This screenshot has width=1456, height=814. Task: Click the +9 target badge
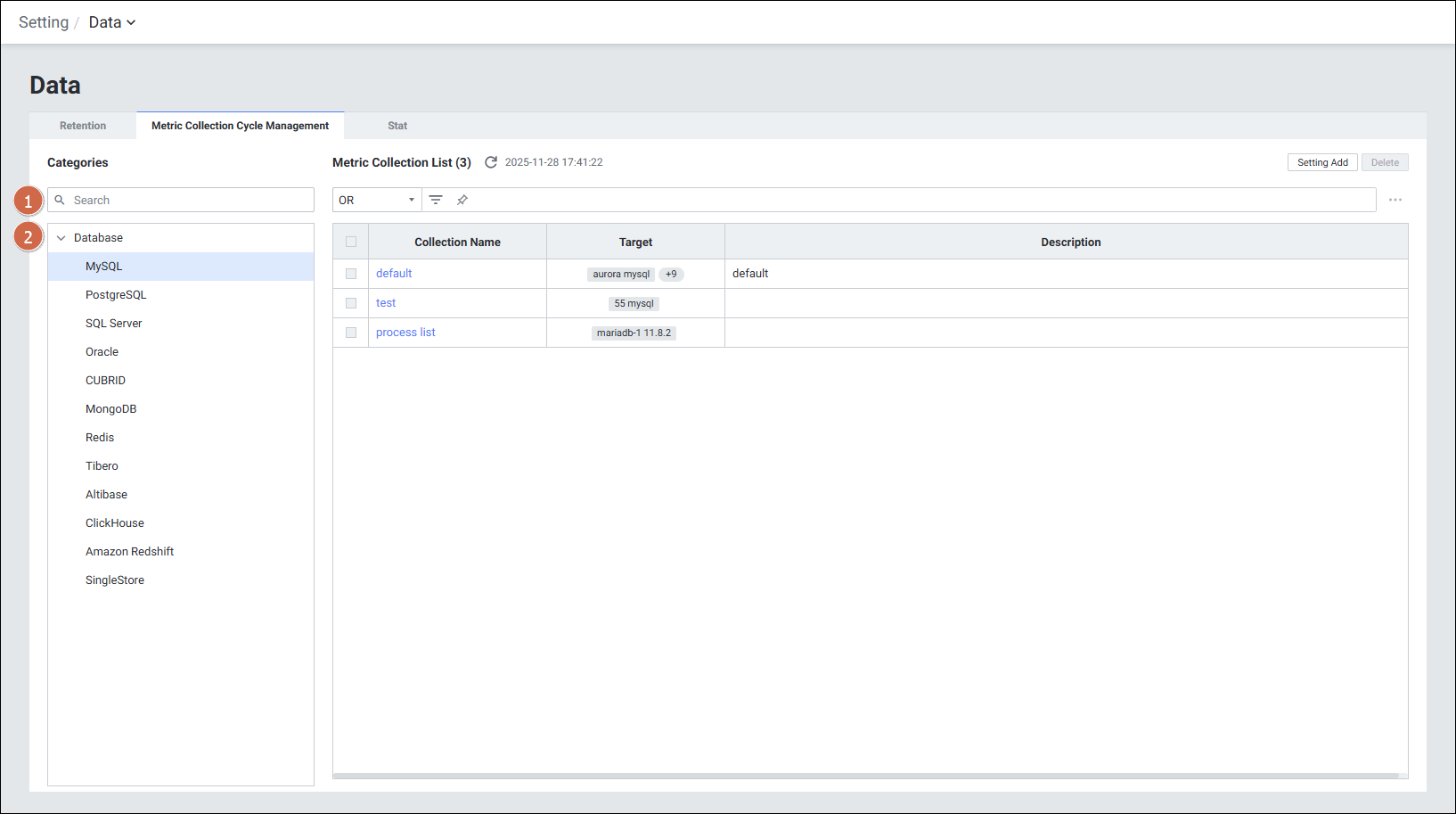671,275
